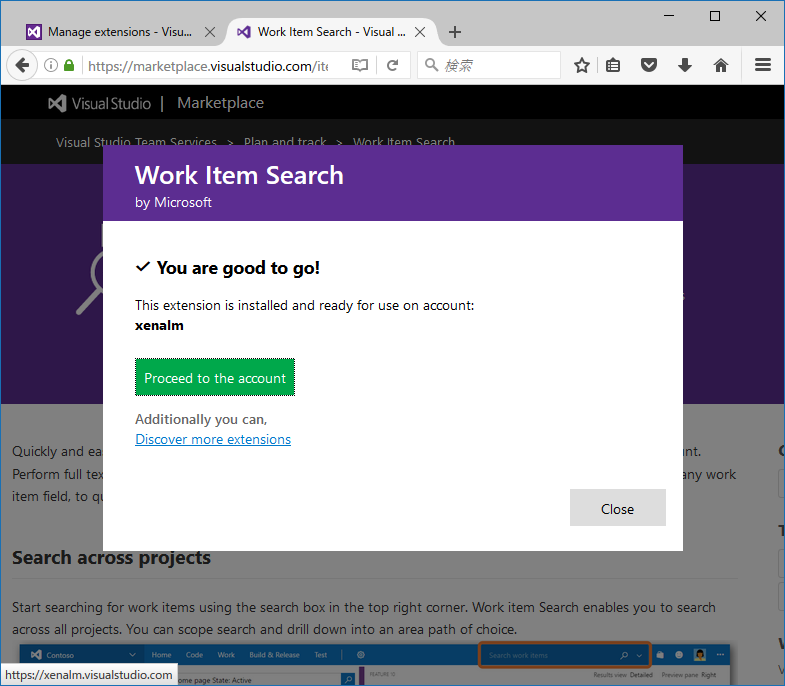Click the green secure connection padlock

point(69,65)
